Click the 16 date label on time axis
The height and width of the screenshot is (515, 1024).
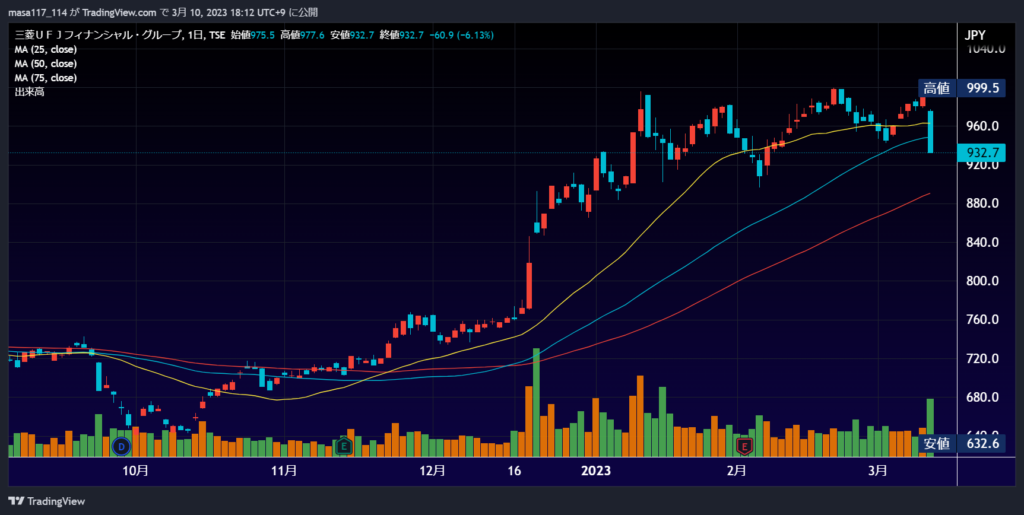514,471
